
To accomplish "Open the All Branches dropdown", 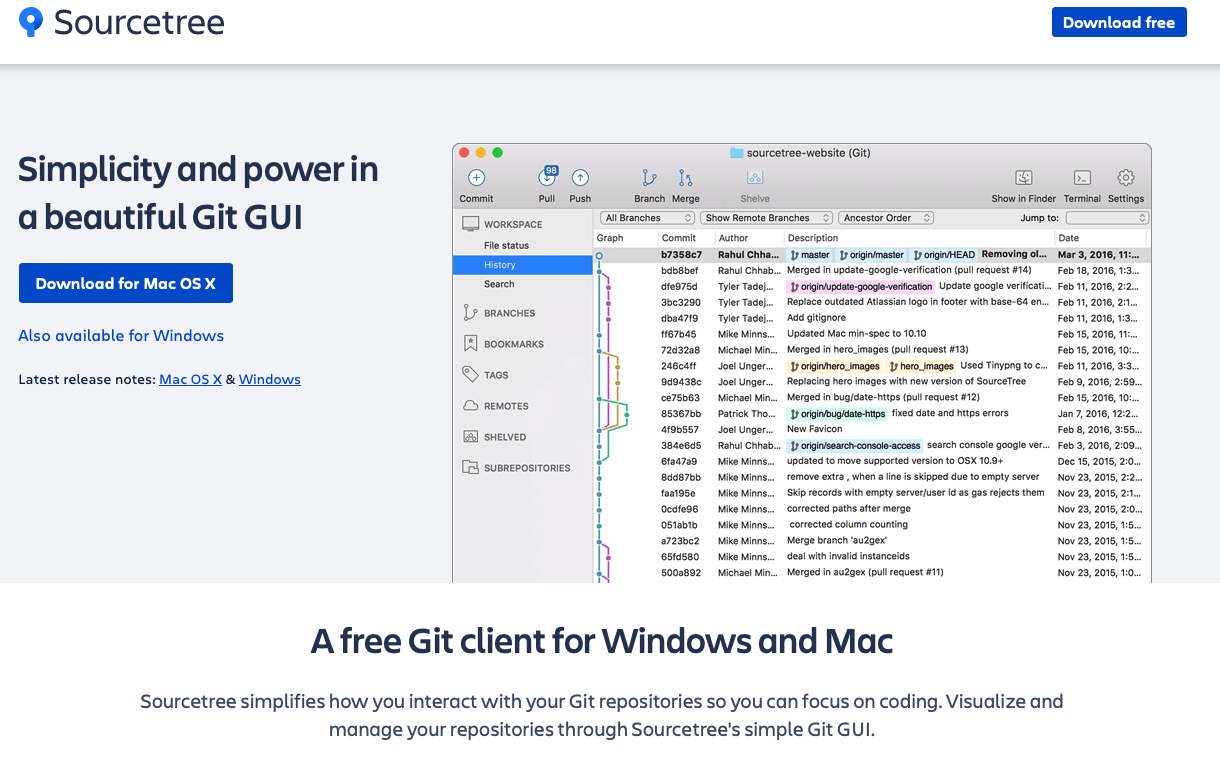I will (x=648, y=218).
